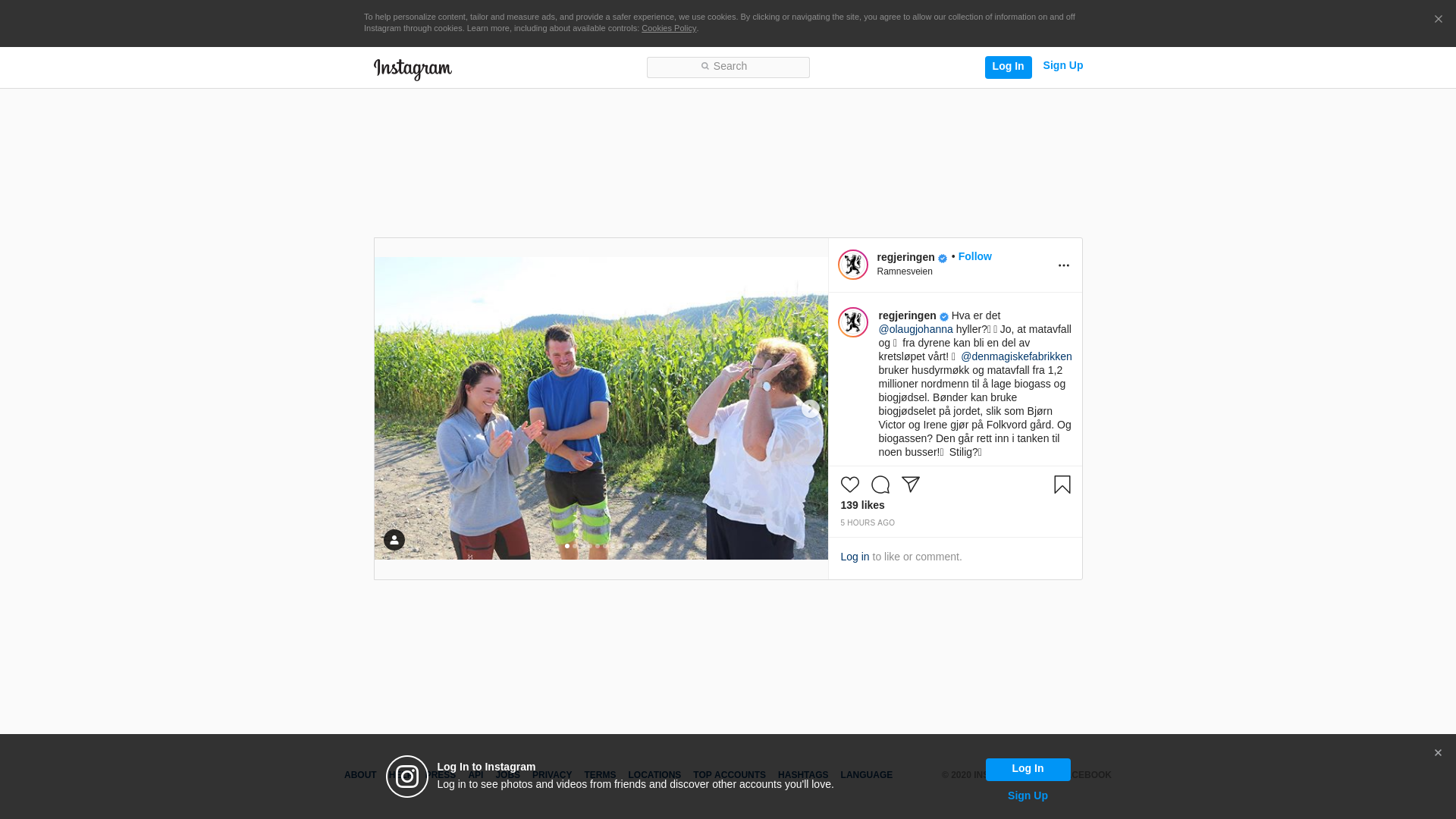Click the verified badge in post header
This screenshot has height=819, width=1456.
tap(942, 259)
